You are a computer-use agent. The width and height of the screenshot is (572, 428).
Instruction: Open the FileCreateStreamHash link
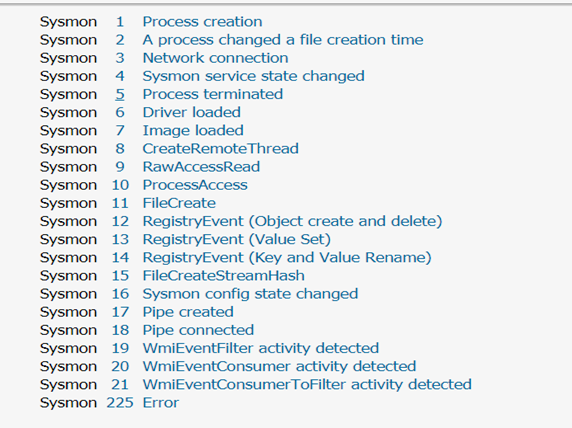pyautogui.click(x=224, y=275)
